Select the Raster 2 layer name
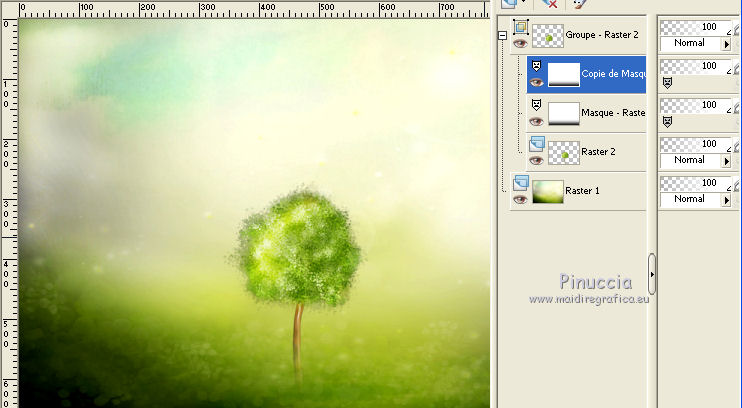Image resolution: width=742 pixels, height=408 pixels. [598, 152]
